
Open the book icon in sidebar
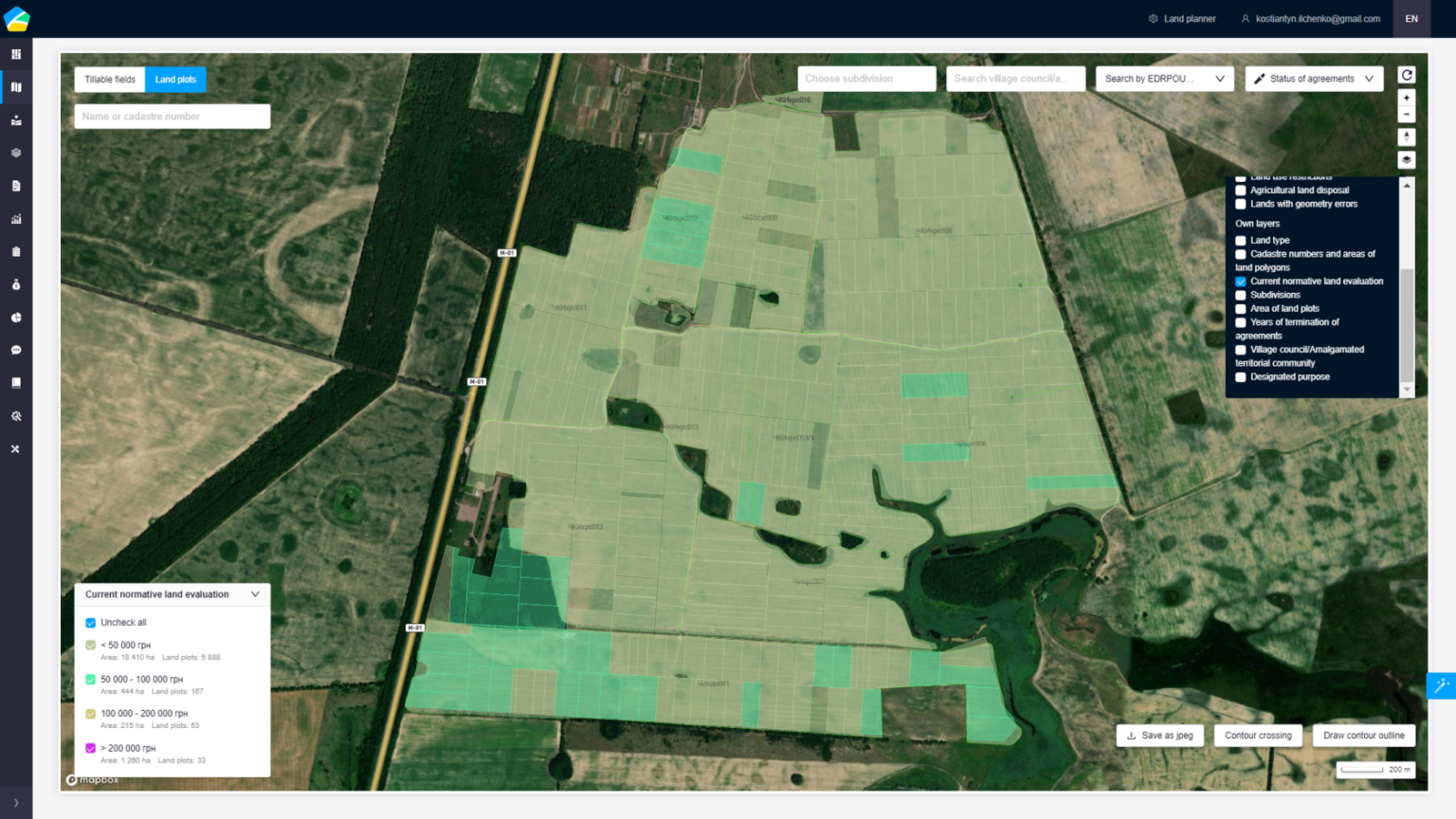point(16,383)
